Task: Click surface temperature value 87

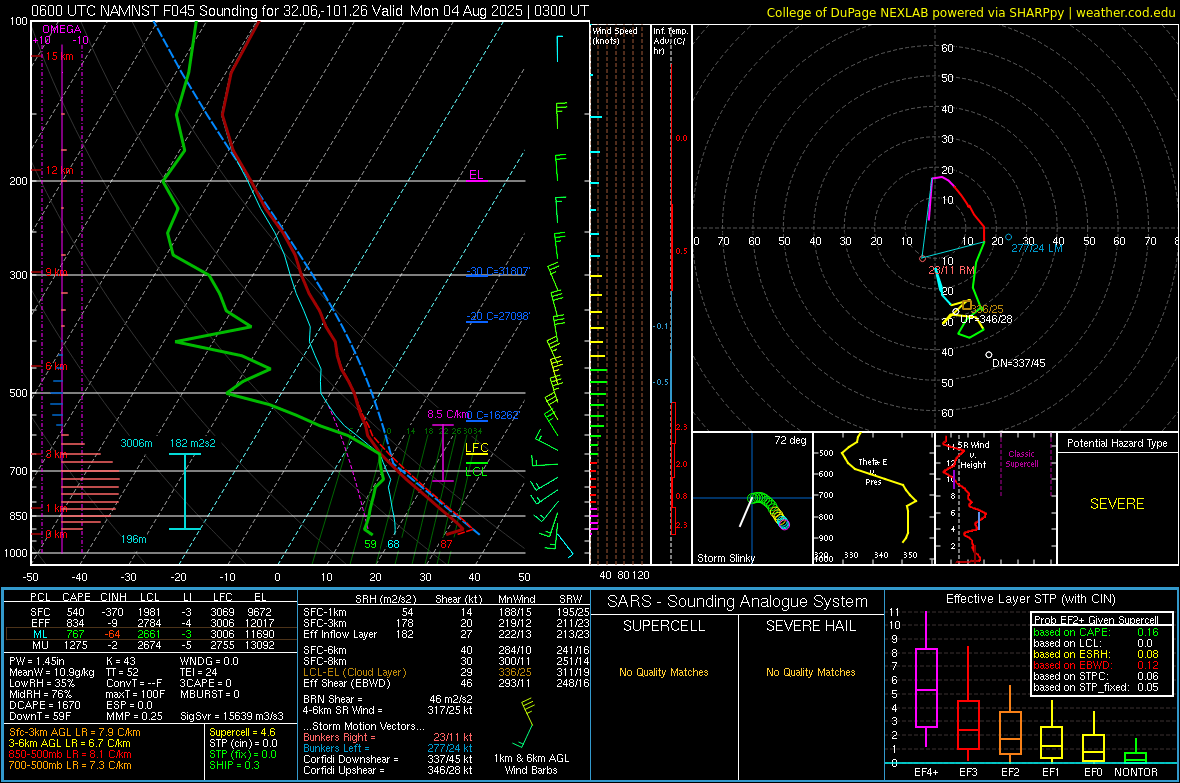Action: pyautogui.click(x=446, y=544)
